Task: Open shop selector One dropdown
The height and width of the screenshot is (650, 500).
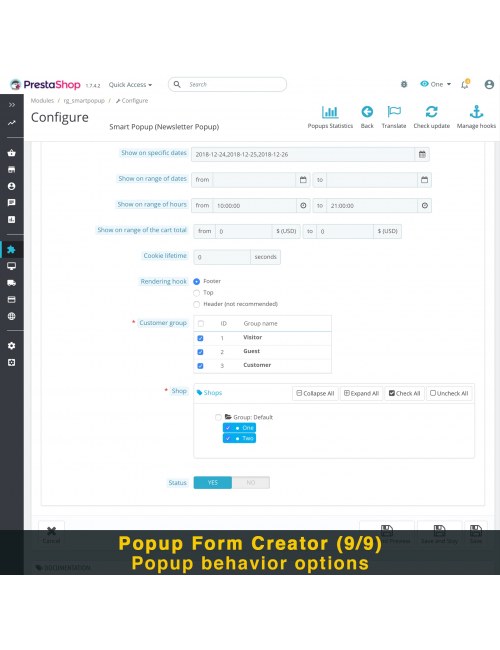Action: (436, 84)
